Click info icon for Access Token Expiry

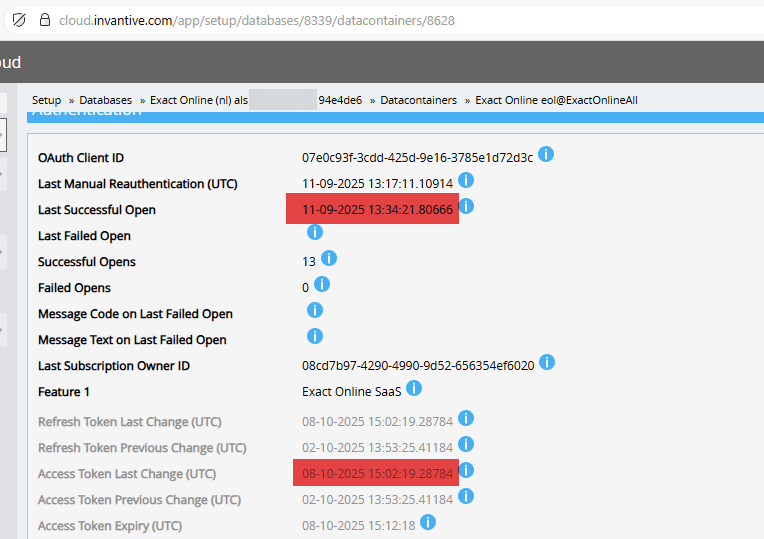[x=428, y=523]
